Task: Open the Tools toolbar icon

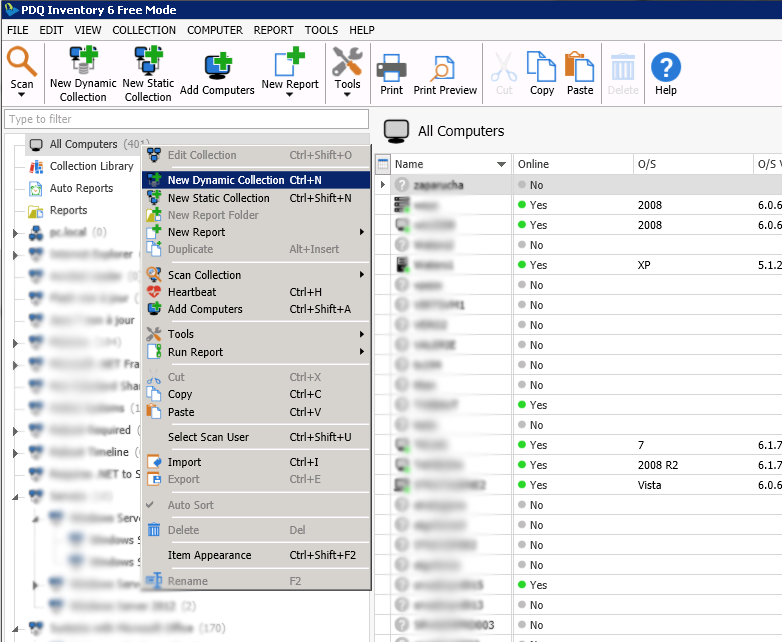Action: (x=347, y=64)
